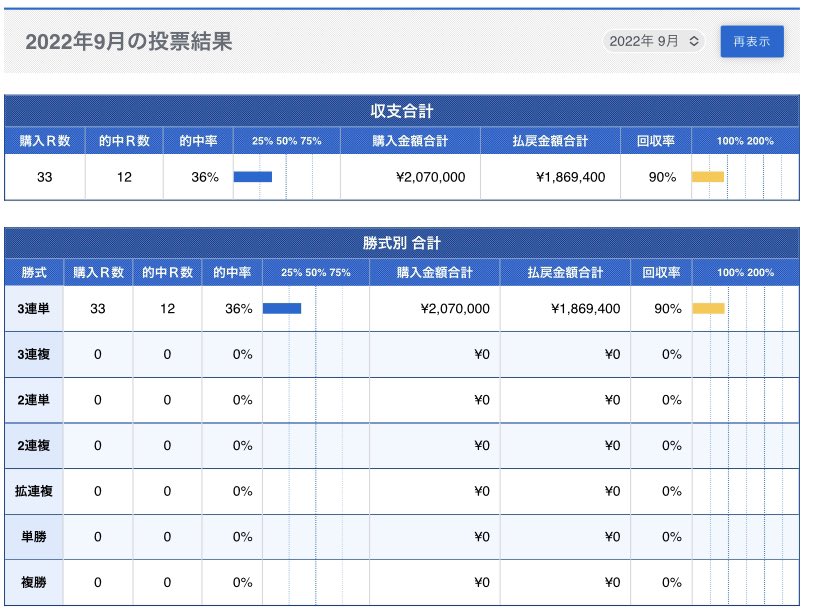Viewport: 828px width, 612px height.
Task: Click 購入金額合計 header in 勝式別 合計 table
Action: (x=435, y=272)
